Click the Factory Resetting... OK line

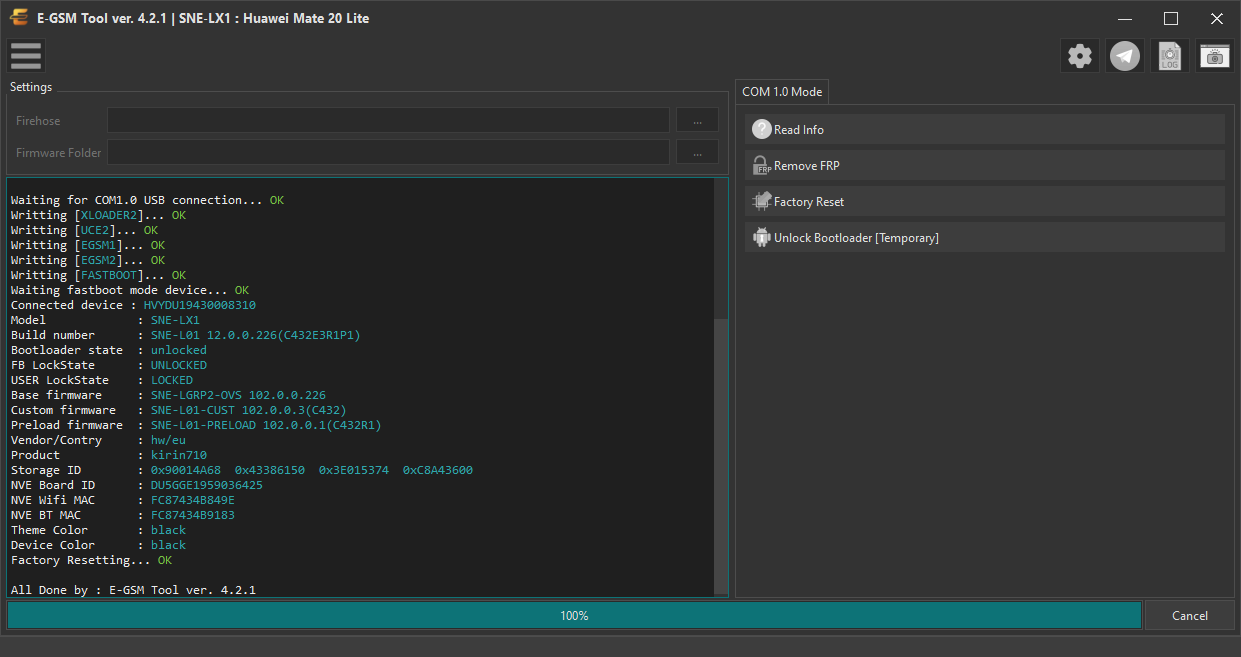click(x=91, y=560)
